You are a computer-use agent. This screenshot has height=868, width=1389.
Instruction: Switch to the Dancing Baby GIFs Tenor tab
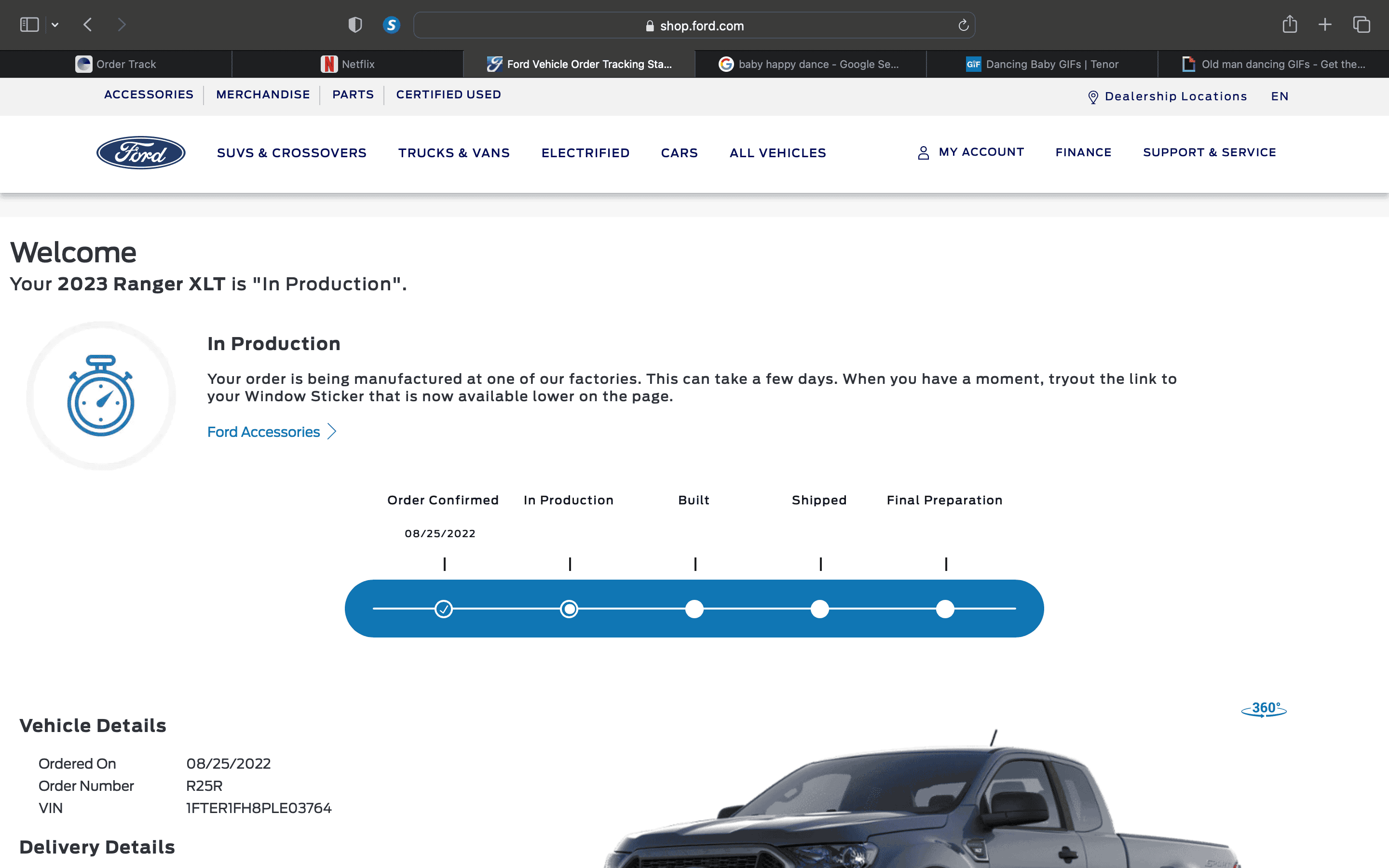click(x=1042, y=64)
